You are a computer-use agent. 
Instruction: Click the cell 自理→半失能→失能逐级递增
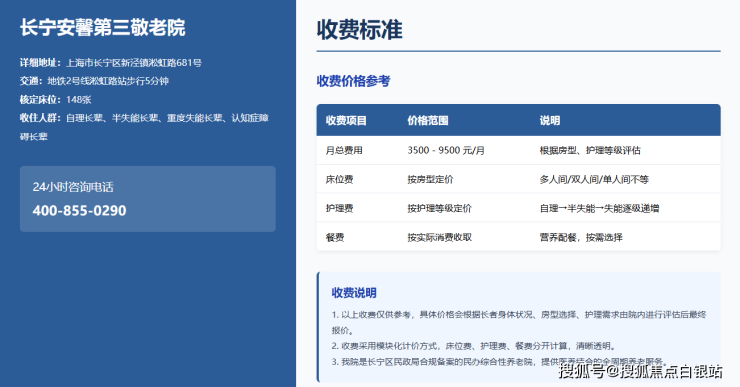tap(599, 208)
